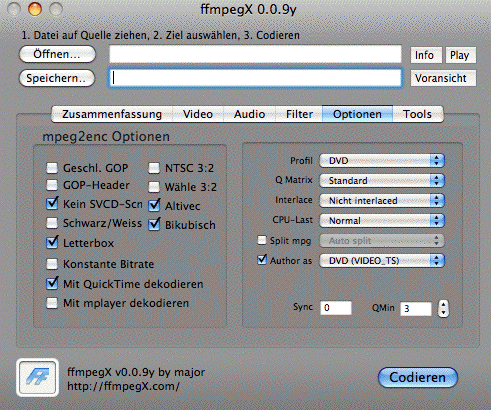
Task: Click the Sync value field
Action: coord(336,308)
